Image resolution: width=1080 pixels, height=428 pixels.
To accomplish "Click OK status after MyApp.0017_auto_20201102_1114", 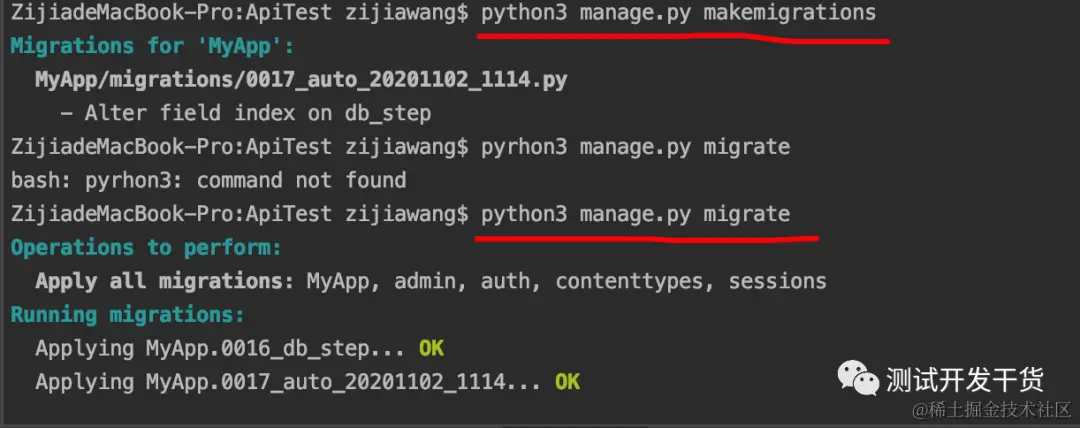I will click(x=568, y=382).
